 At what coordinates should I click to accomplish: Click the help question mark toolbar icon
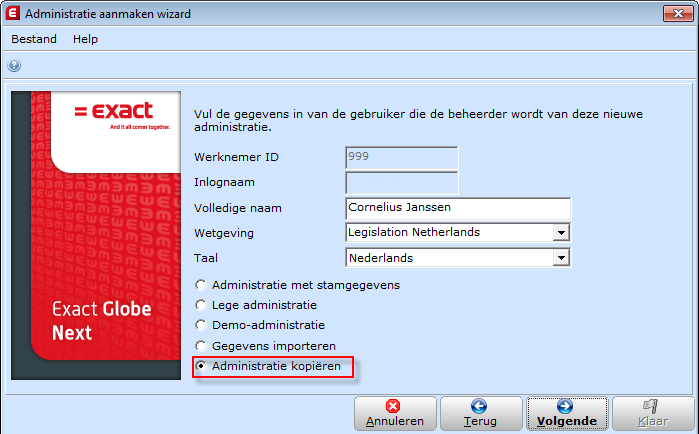pyautogui.click(x=14, y=66)
